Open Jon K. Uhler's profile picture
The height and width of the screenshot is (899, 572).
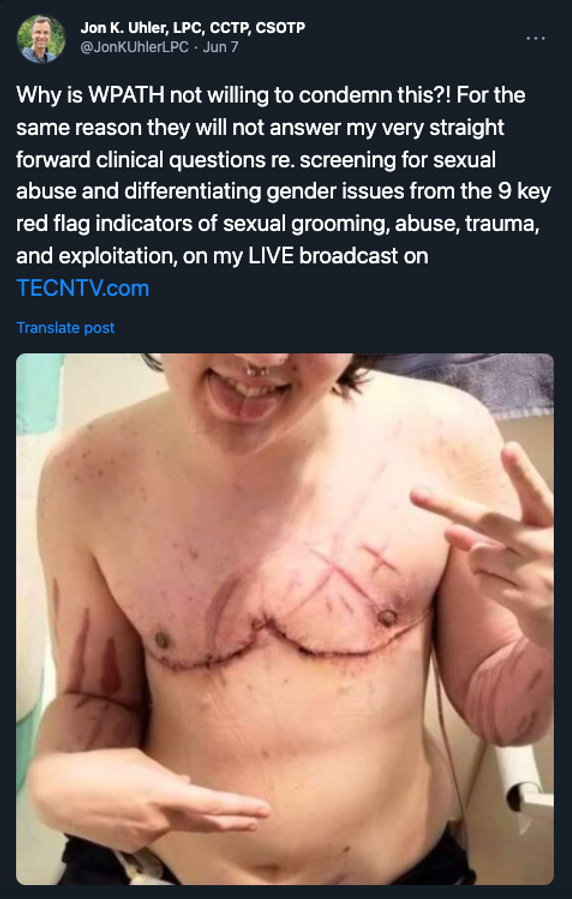click(x=41, y=38)
